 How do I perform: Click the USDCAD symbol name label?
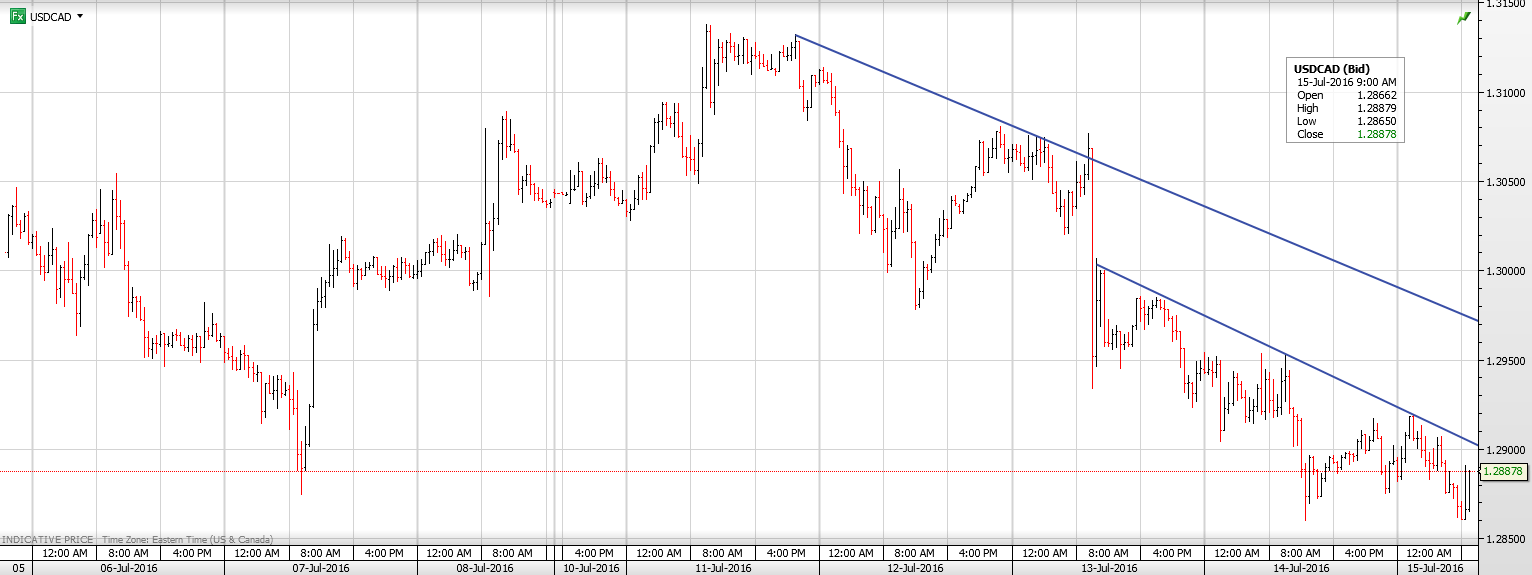tap(51, 17)
